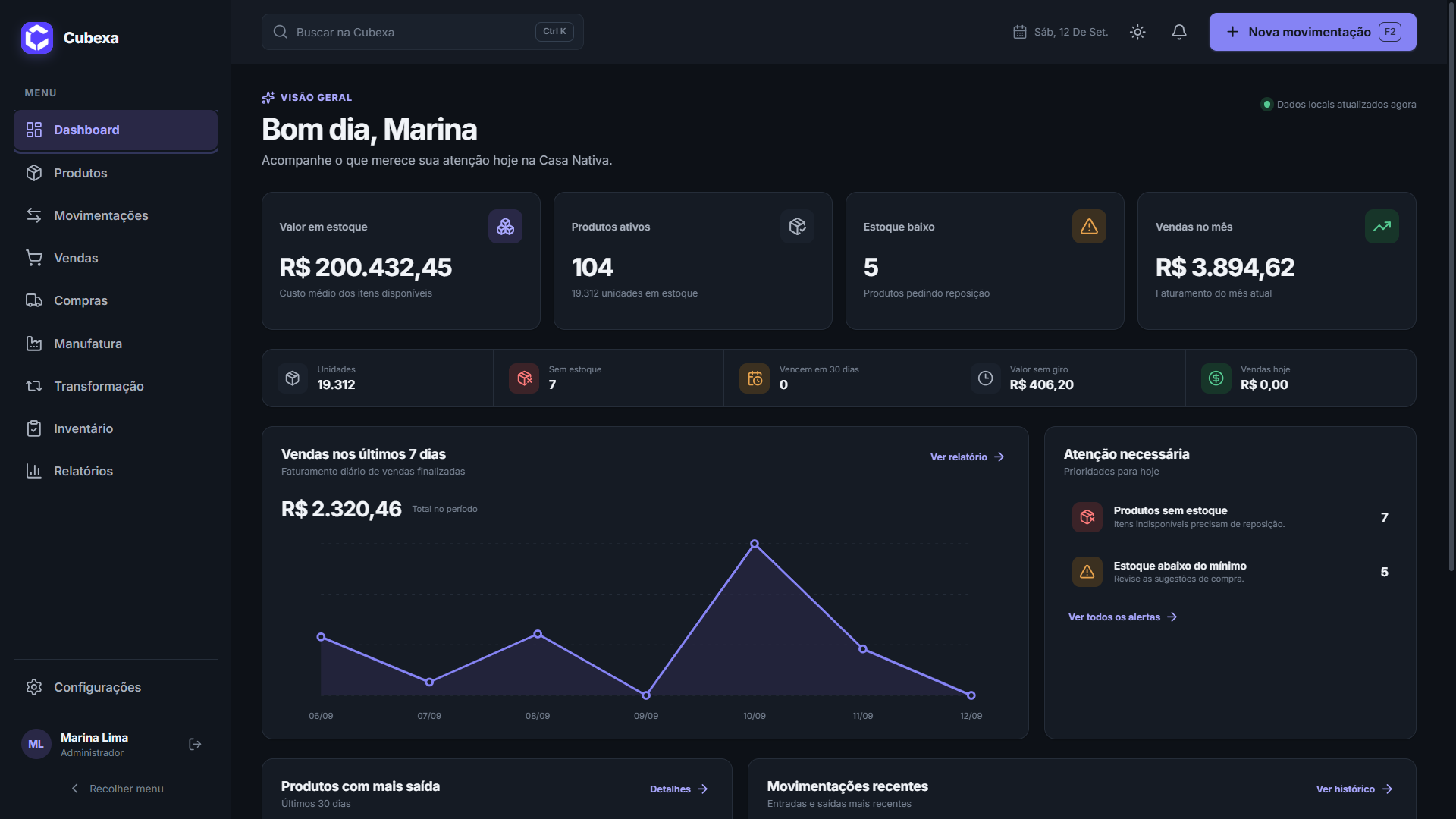Open Compras menu item
Viewport: 1456px width, 819px height.
[115, 300]
